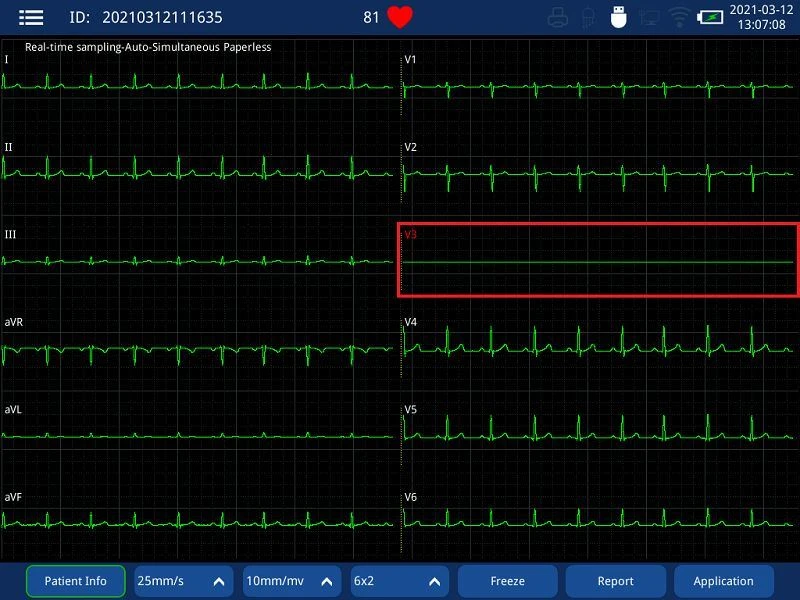Select the V6 lead label

tap(410, 497)
